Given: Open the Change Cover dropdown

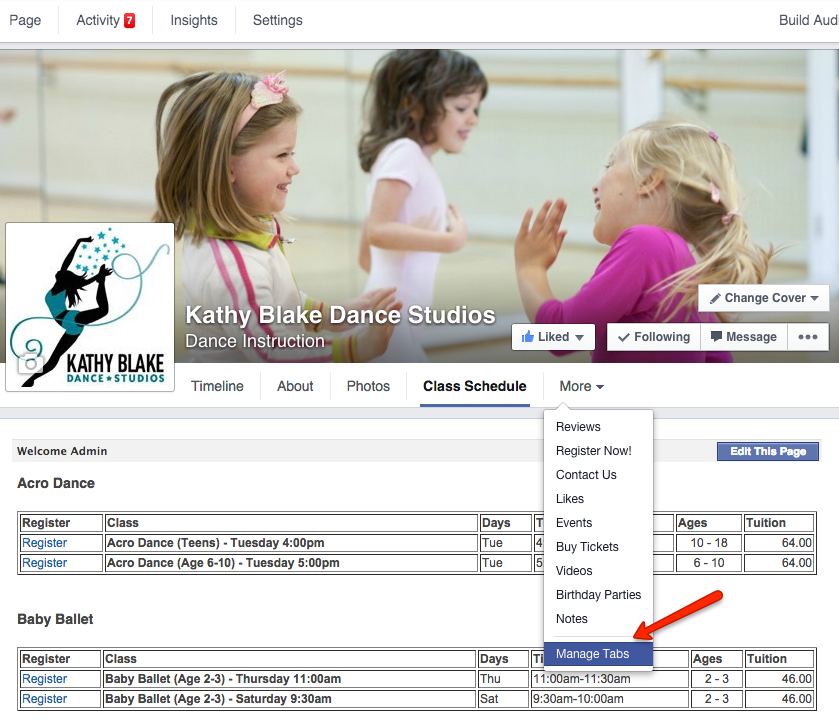Looking at the screenshot, I should point(764,298).
